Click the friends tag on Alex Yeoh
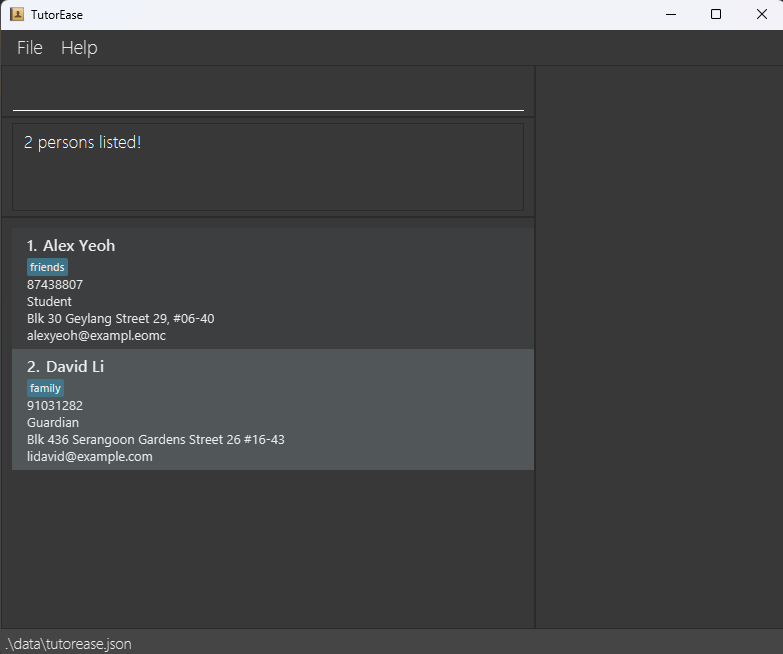 47,267
